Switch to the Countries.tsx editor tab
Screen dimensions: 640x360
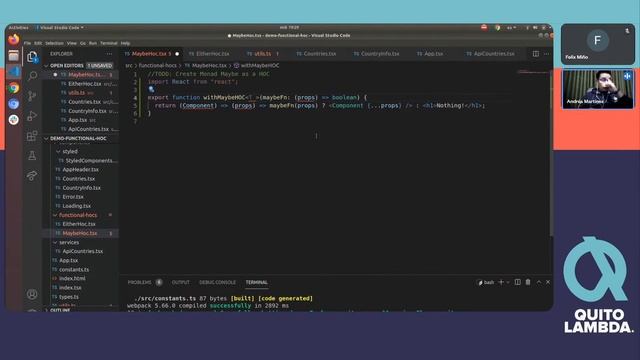316,54
